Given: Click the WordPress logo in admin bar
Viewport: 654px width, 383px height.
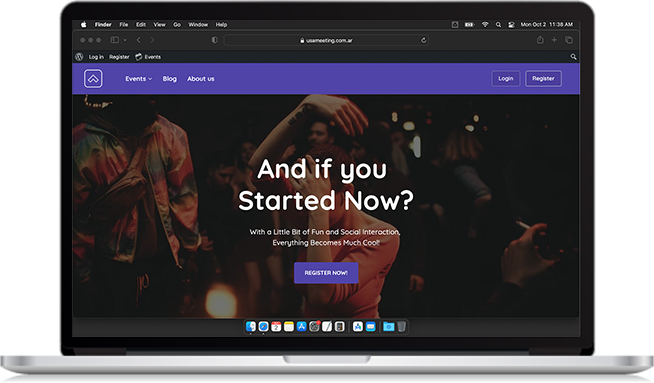Looking at the screenshot, I should point(79,57).
